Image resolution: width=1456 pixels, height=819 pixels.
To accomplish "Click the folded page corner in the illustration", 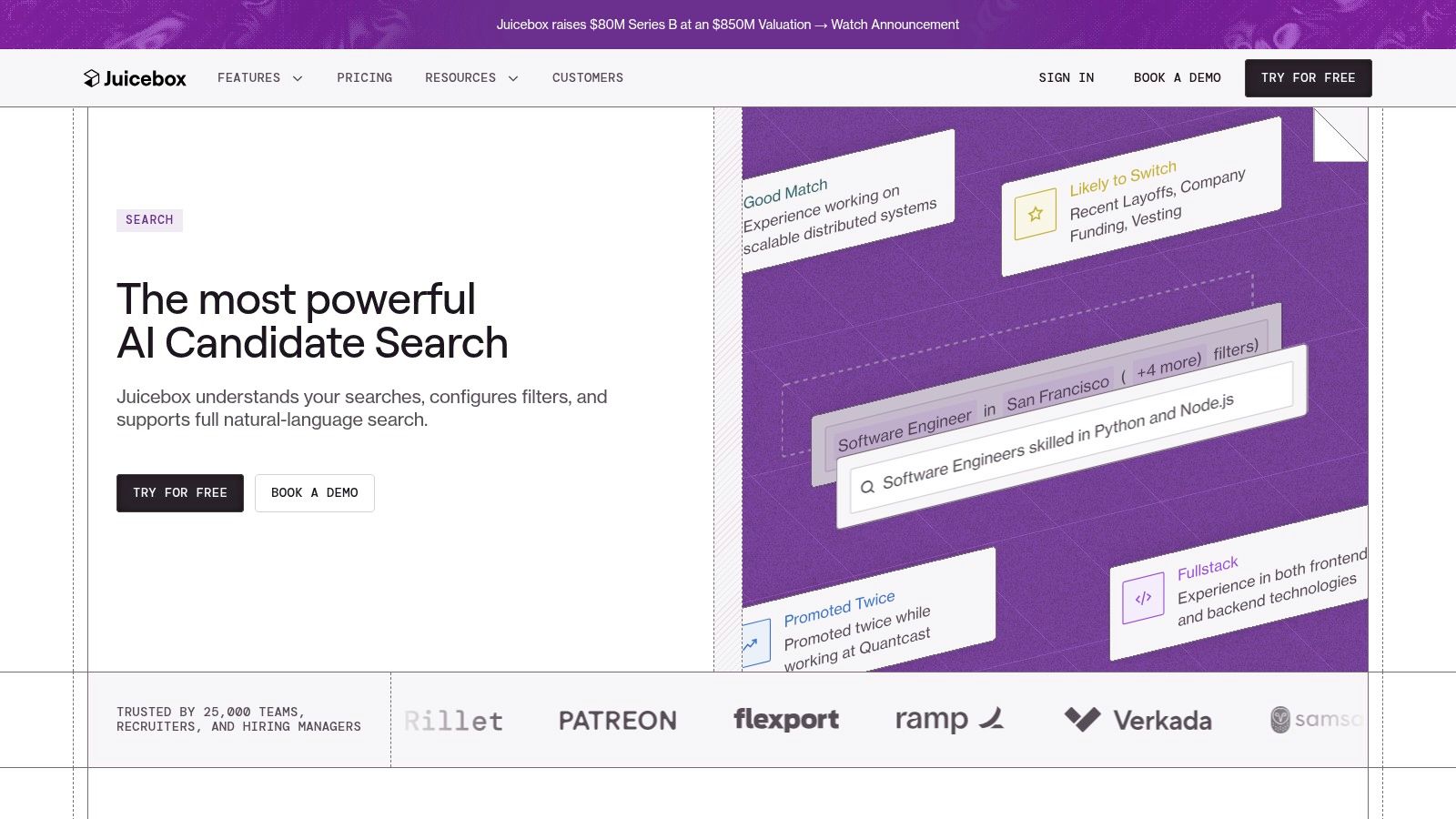I will tap(1340, 135).
